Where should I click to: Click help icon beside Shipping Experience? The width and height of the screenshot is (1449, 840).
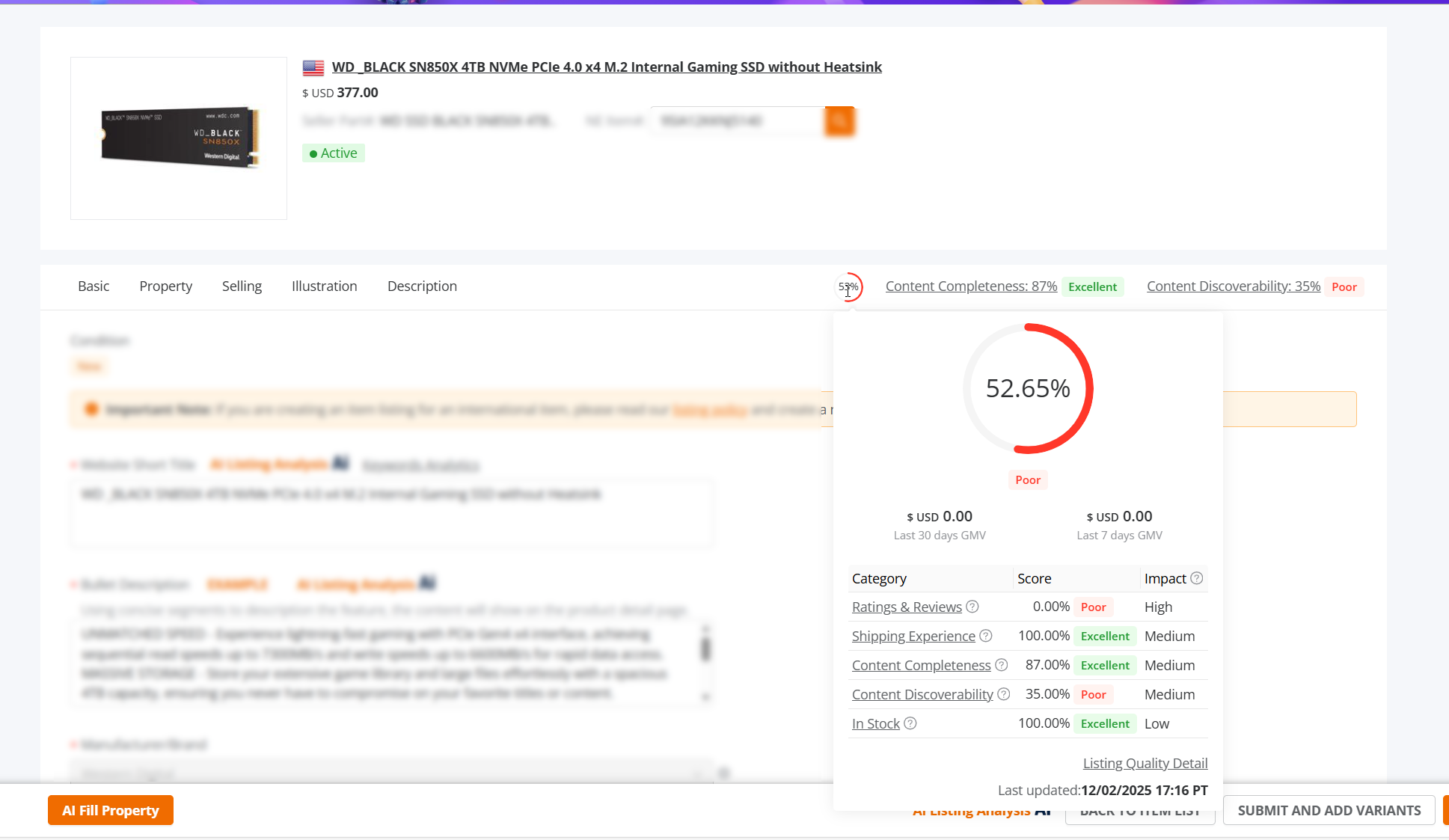986,636
